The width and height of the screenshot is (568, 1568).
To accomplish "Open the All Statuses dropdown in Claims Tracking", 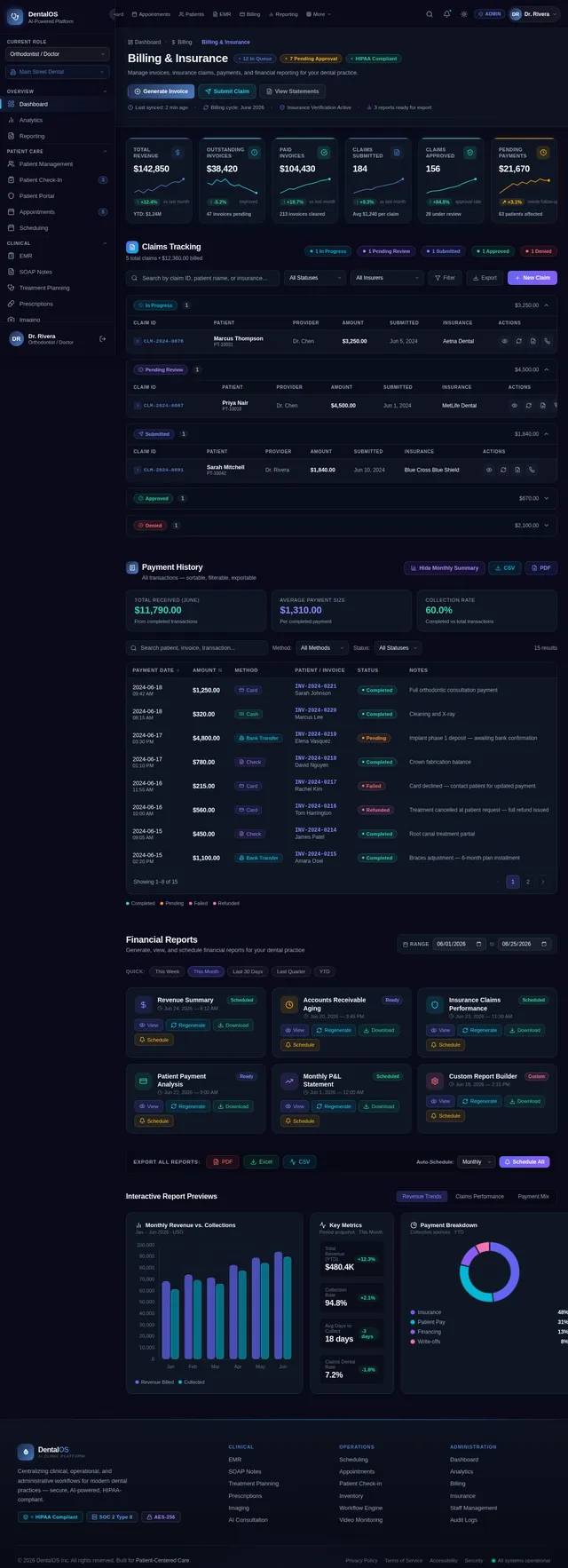I will pos(315,278).
